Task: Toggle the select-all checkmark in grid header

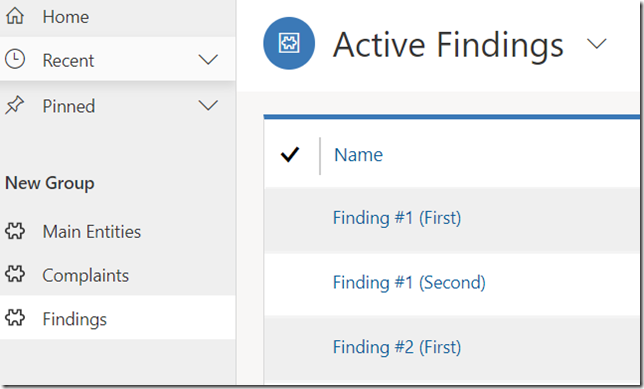Action: (290, 154)
